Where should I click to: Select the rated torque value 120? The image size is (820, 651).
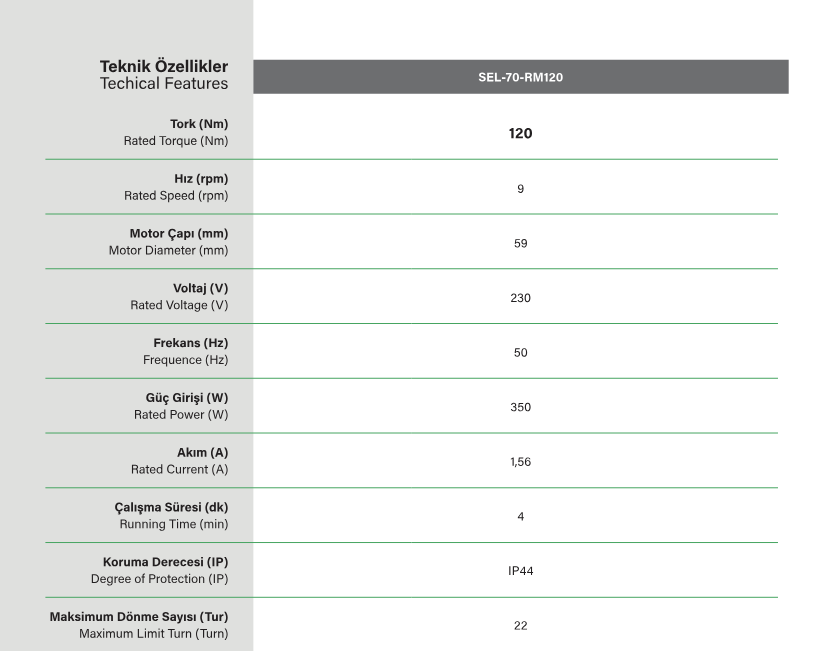(x=520, y=133)
